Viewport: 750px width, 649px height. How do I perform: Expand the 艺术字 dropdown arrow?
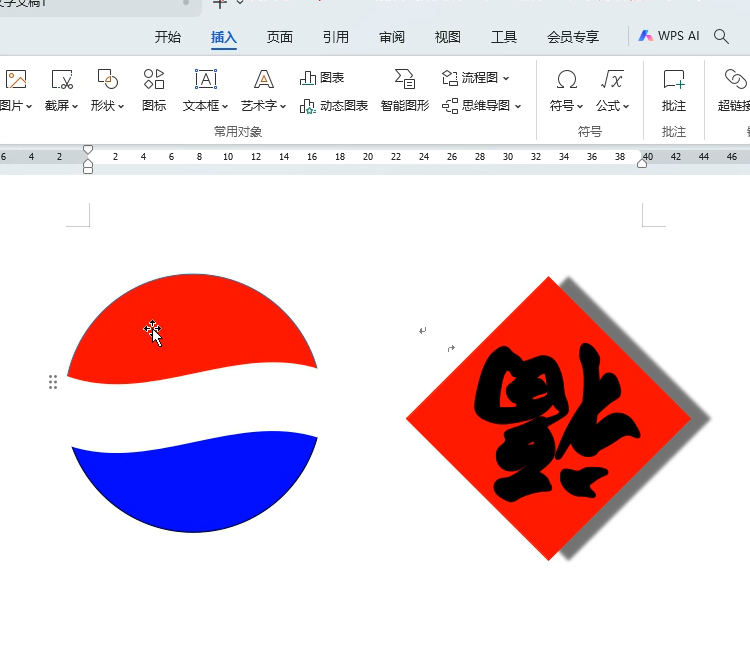[283, 106]
